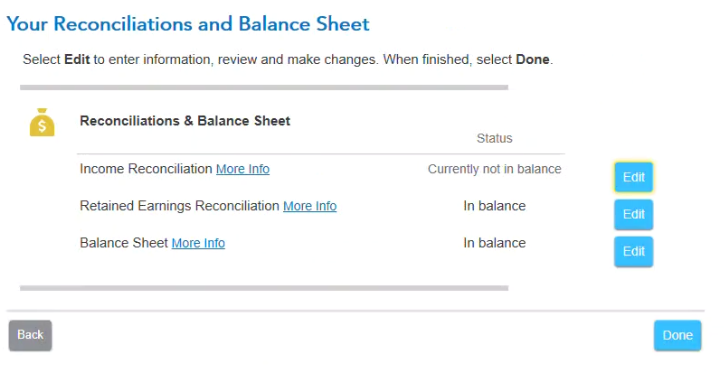Click Retained Earnings 'In balance' status
The height and width of the screenshot is (378, 725).
click(494, 206)
